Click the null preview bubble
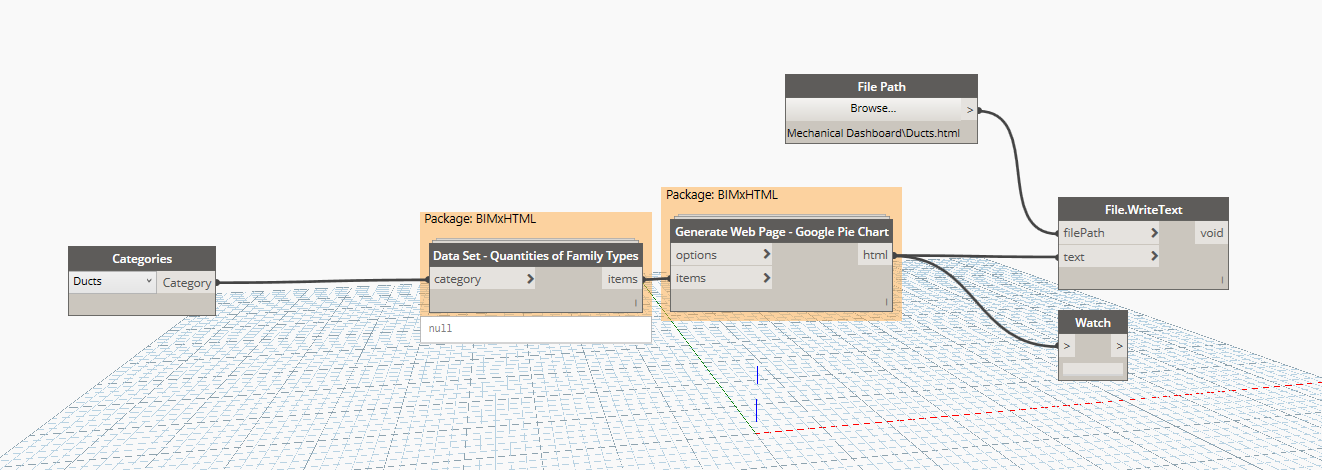 535,329
